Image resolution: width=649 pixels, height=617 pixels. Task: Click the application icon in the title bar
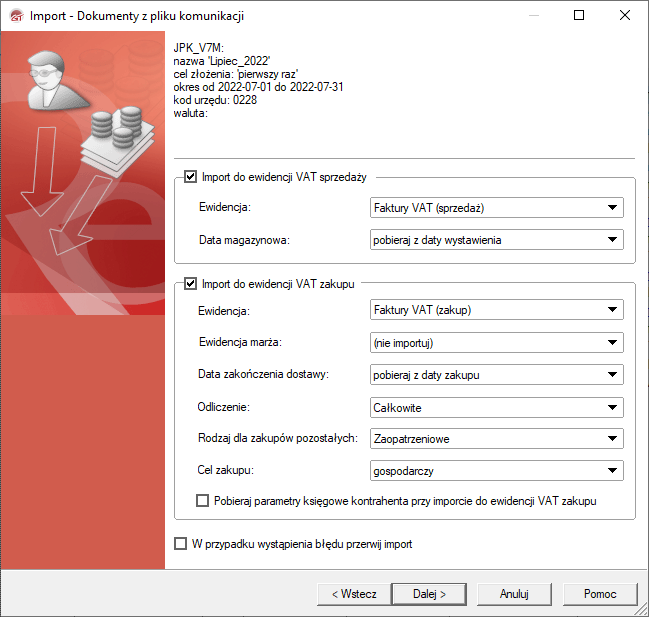(17, 16)
